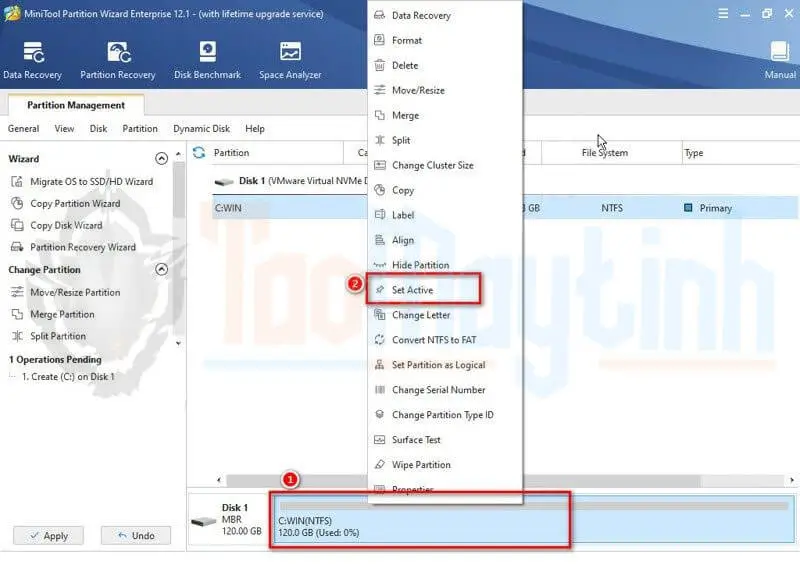This screenshot has height=568, width=800.
Task: Switch to the Partition Management tab
Action: pyautogui.click(x=76, y=105)
